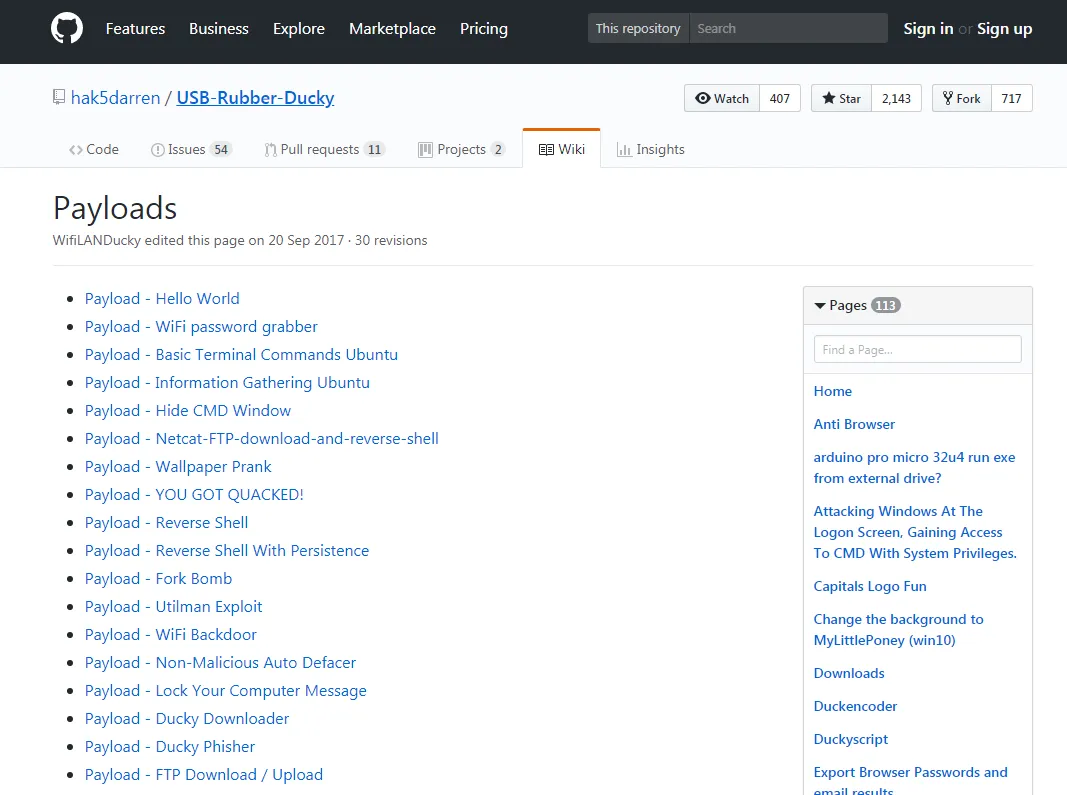Open Payload - Utilman Exploit
Viewport: 1067px width, 795px height.
pyautogui.click(x=174, y=606)
